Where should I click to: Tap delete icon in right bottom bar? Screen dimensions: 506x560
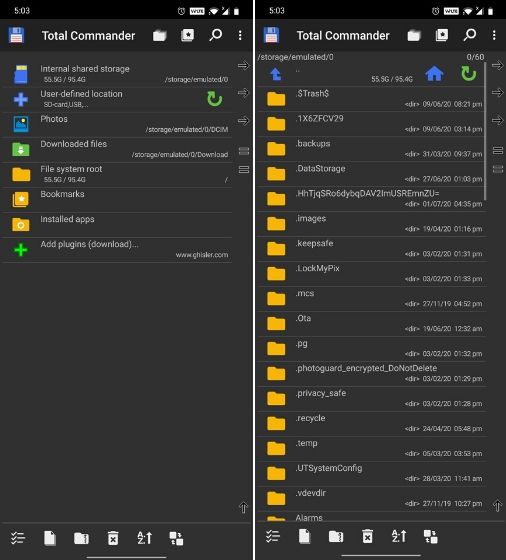367,536
